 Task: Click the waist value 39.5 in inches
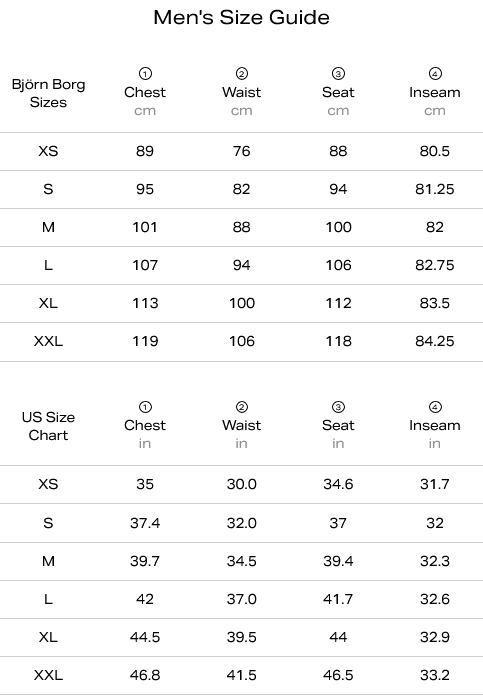point(242,637)
